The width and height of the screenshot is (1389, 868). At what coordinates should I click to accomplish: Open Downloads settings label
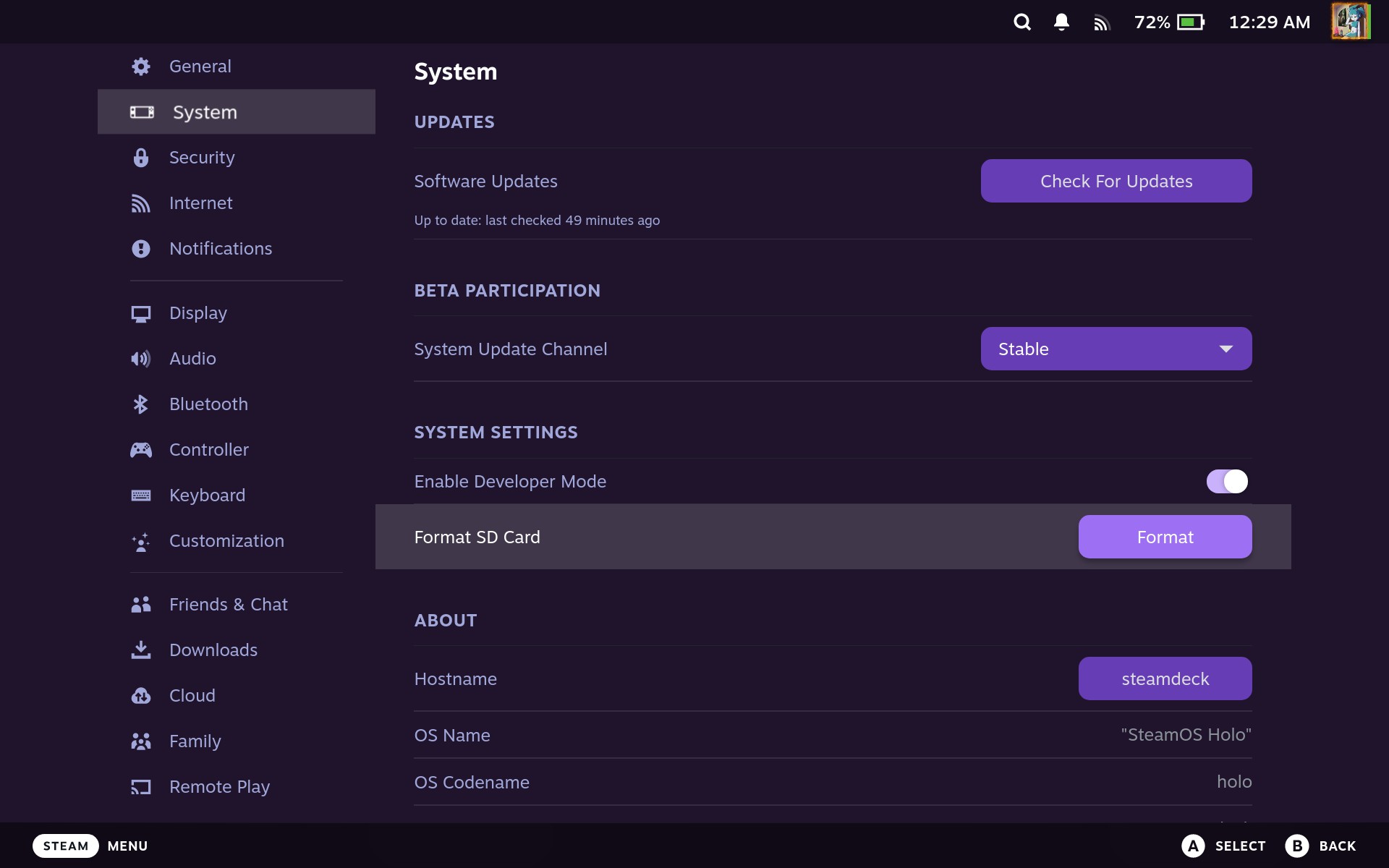point(213,650)
